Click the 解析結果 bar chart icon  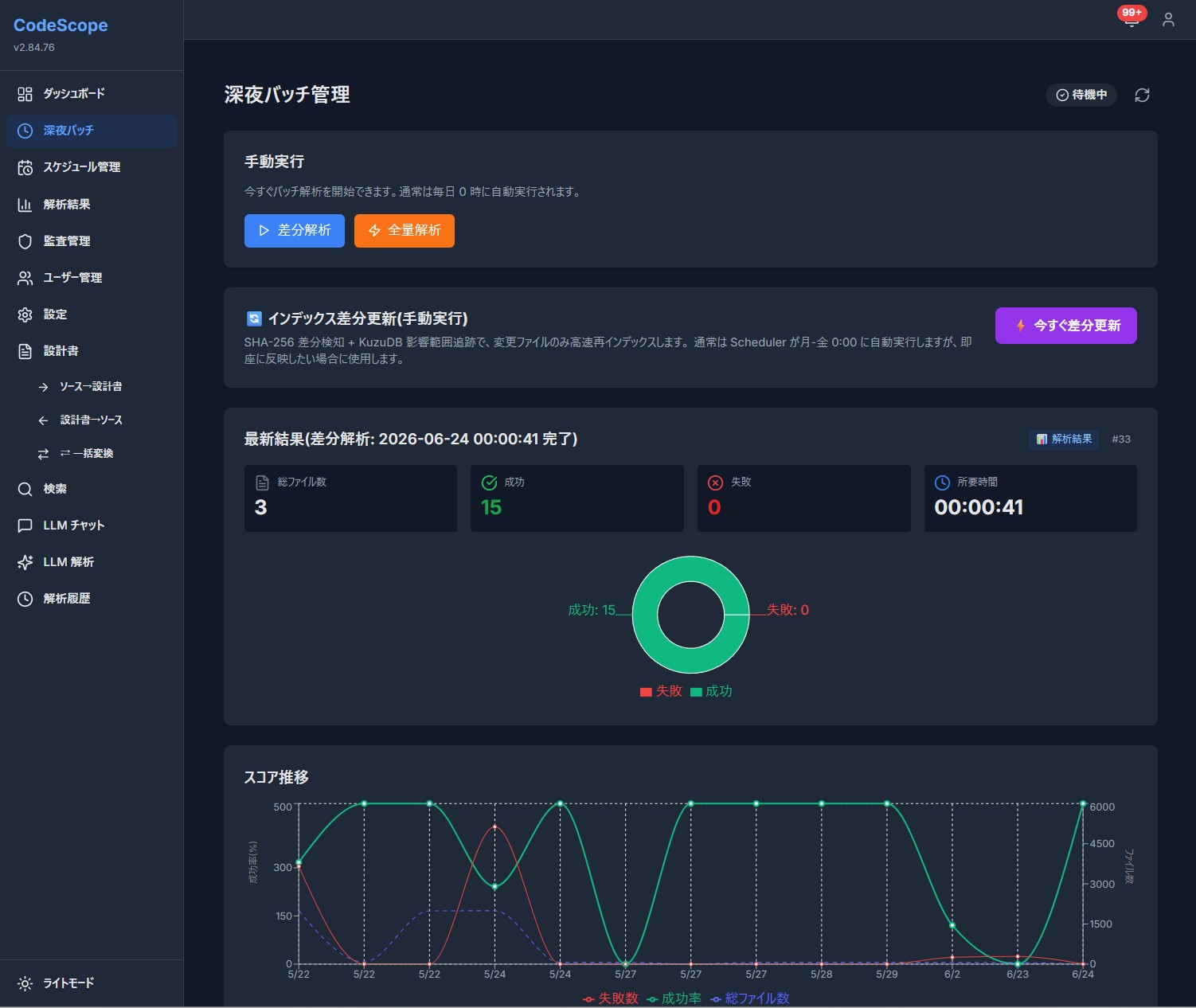pos(25,205)
